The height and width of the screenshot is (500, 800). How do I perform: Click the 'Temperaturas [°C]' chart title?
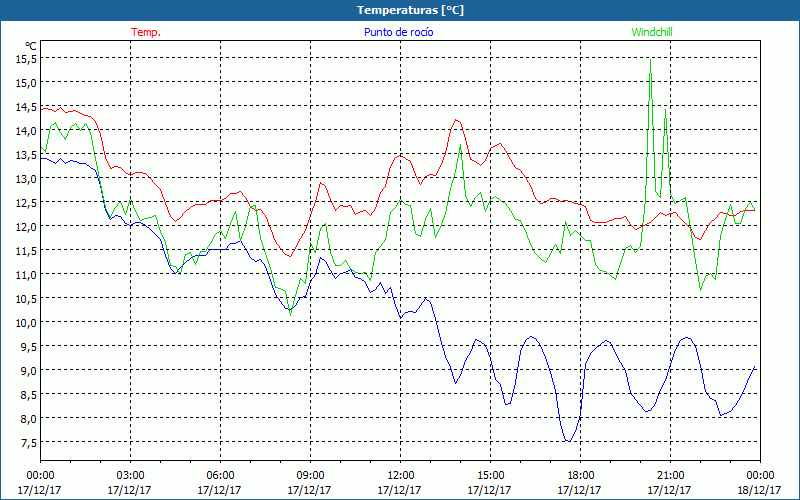[x=410, y=10]
